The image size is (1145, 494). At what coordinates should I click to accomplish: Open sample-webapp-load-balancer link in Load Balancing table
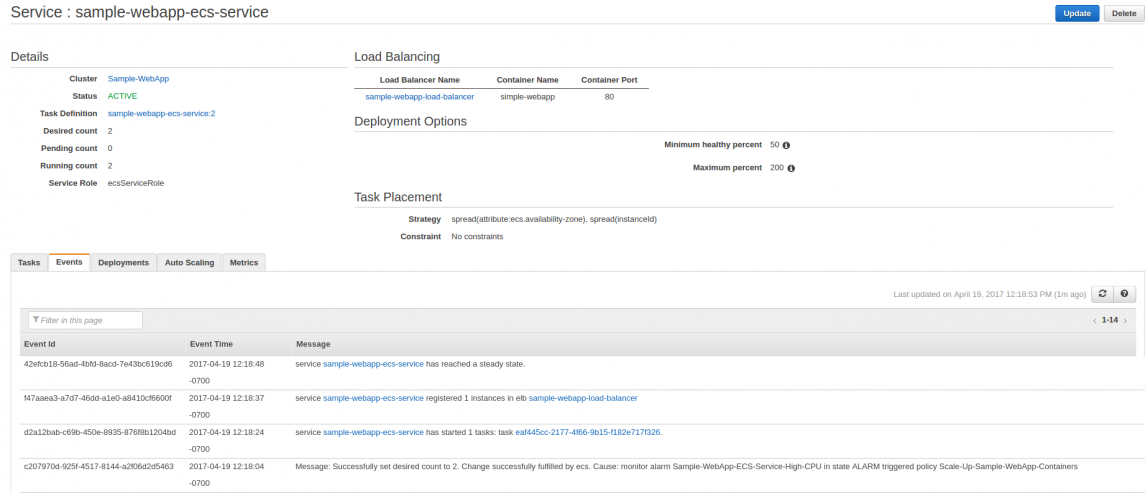419,96
